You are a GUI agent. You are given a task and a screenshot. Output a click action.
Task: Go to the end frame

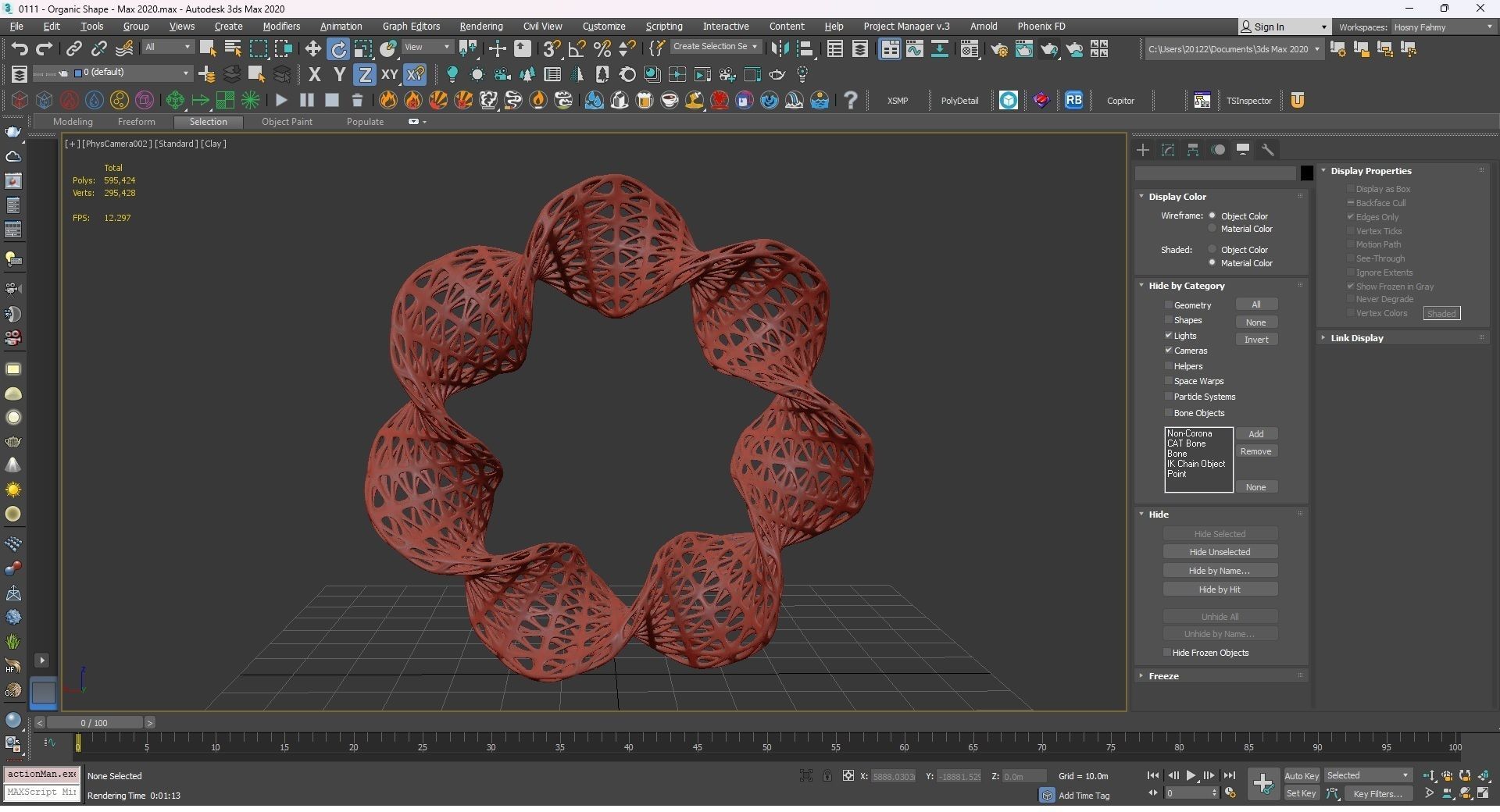pos(1229,775)
